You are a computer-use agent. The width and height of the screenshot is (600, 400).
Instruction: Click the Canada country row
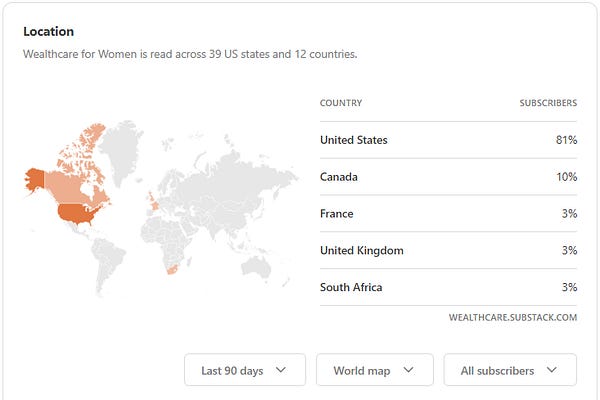448,177
